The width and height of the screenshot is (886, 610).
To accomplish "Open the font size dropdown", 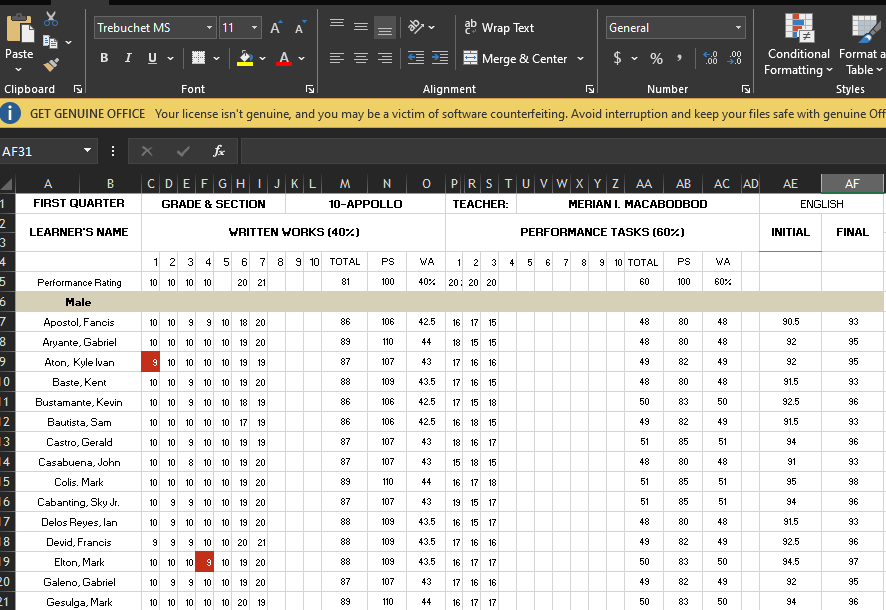I will coord(254,28).
